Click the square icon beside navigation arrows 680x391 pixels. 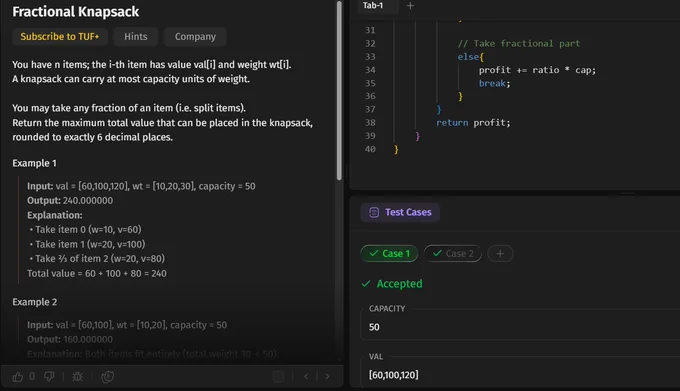point(278,377)
